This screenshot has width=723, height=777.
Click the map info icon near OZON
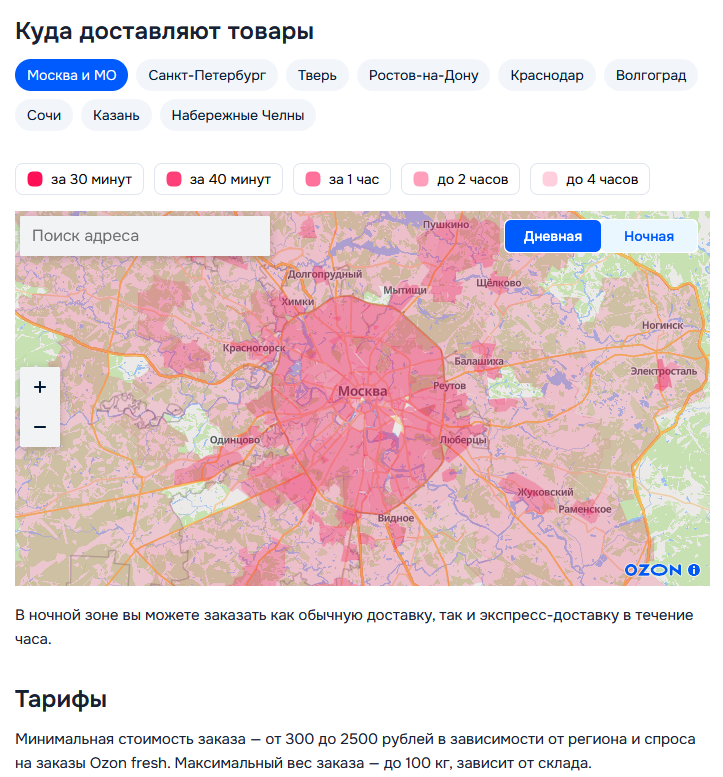click(x=694, y=570)
